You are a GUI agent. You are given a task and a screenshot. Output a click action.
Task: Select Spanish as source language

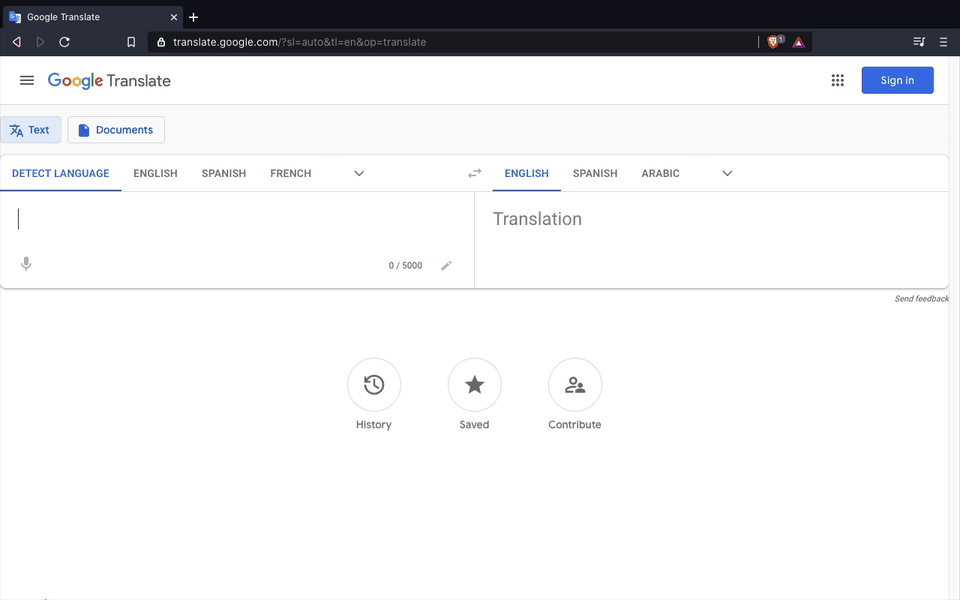223,173
